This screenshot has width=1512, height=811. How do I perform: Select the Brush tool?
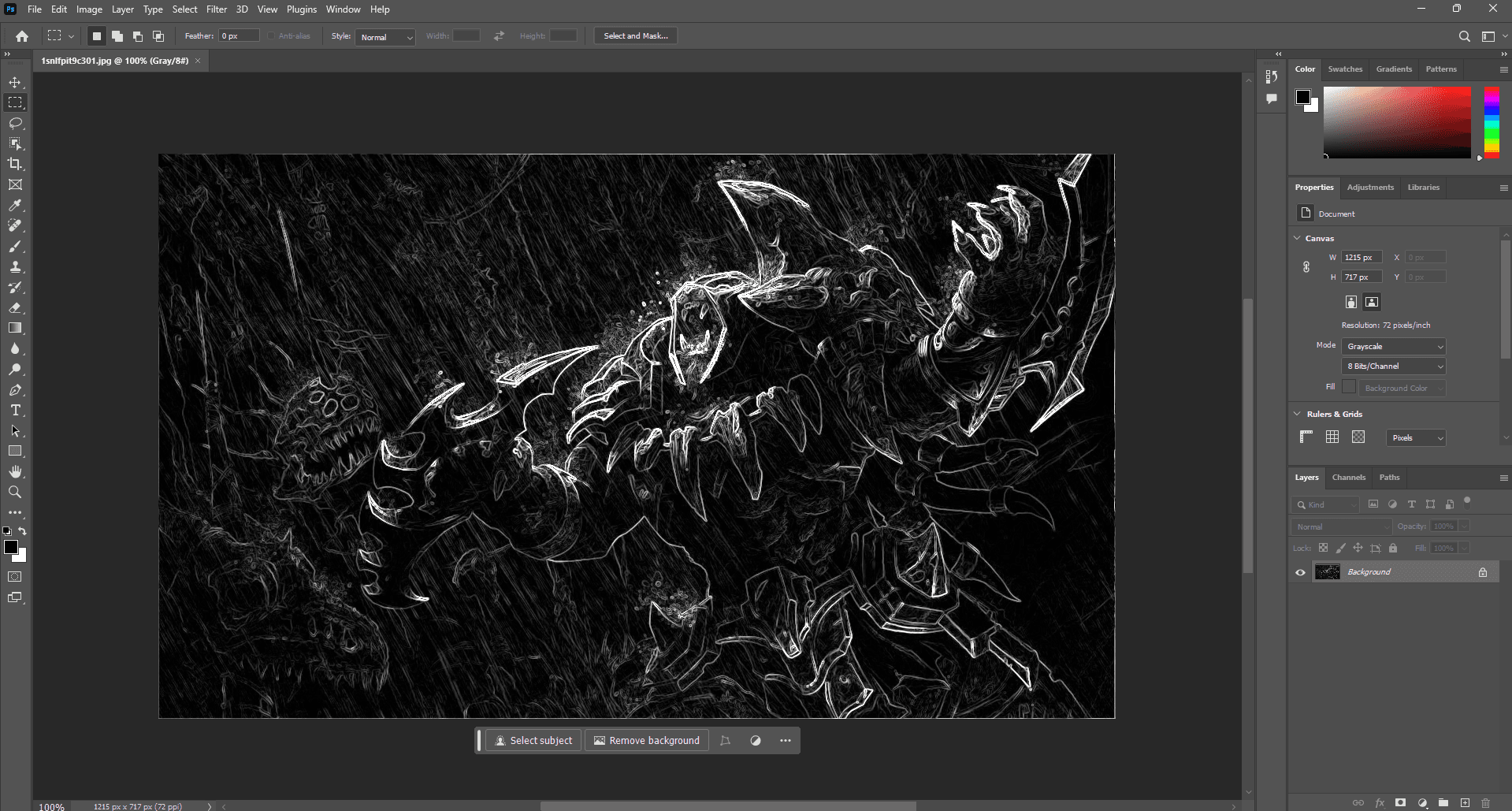tap(15, 247)
